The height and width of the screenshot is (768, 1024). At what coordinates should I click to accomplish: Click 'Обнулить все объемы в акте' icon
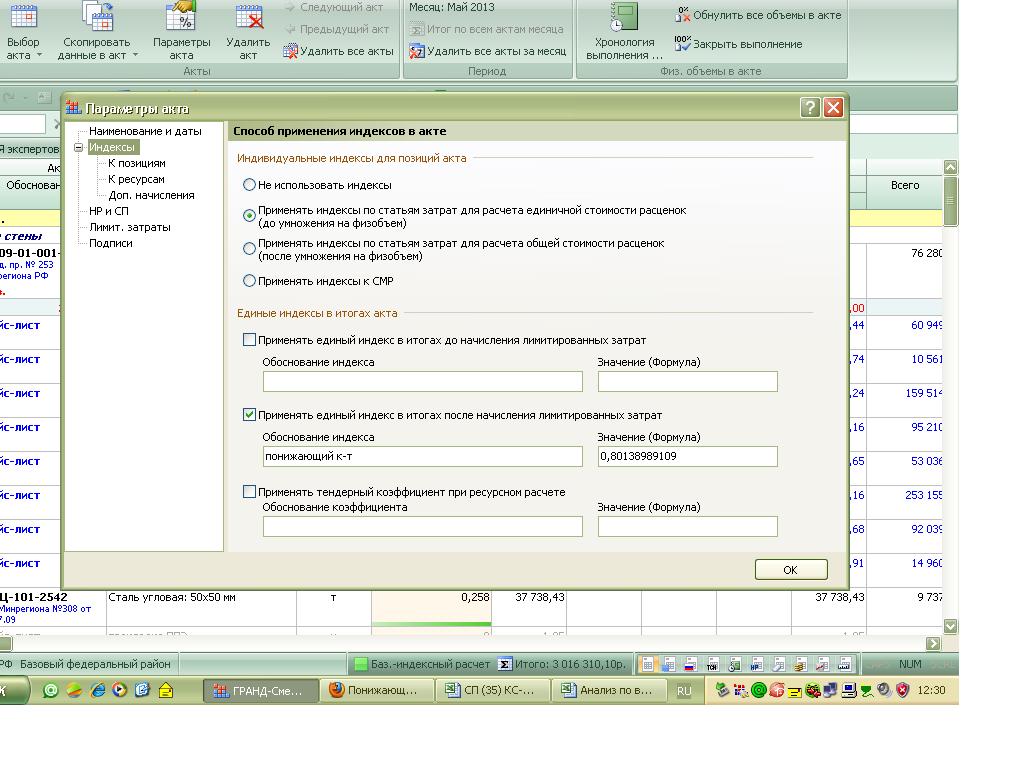pyautogui.click(x=683, y=15)
